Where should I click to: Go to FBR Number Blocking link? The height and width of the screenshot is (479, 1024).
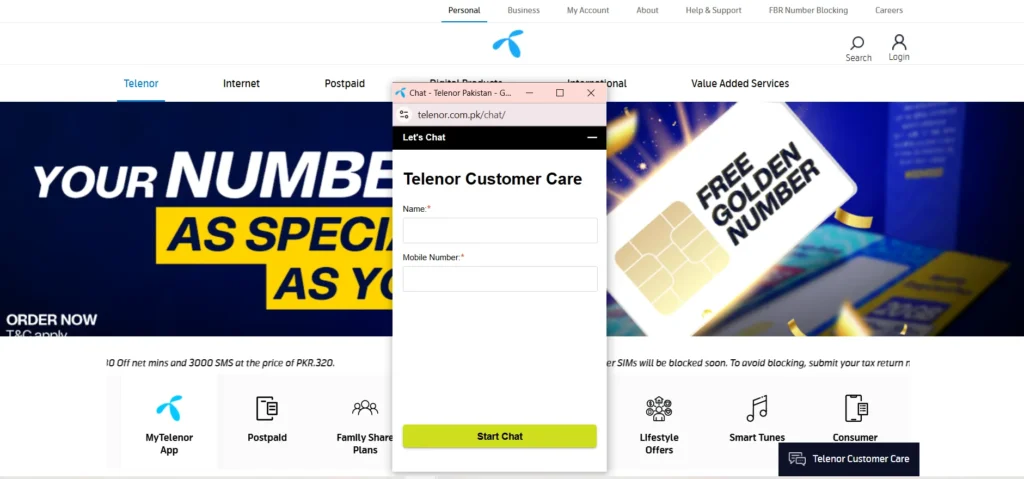coord(808,10)
